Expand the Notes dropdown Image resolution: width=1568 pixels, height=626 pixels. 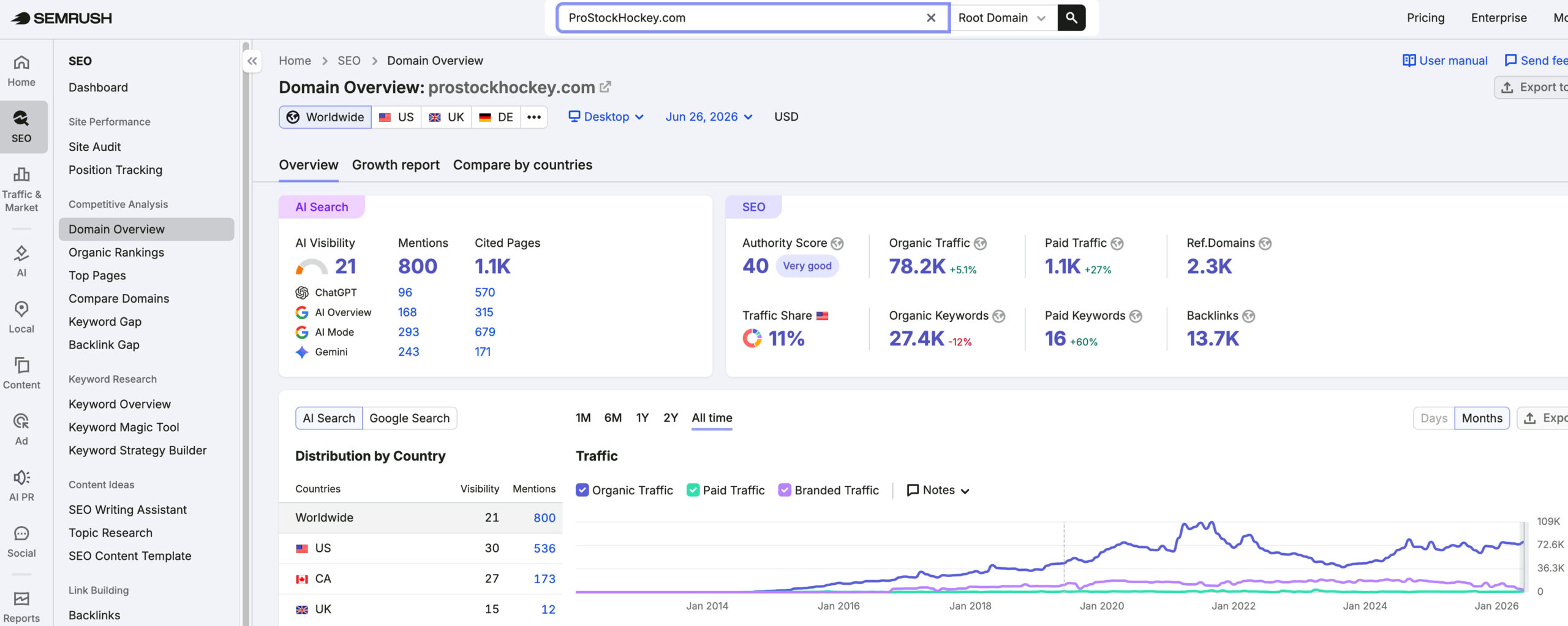coord(938,490)
